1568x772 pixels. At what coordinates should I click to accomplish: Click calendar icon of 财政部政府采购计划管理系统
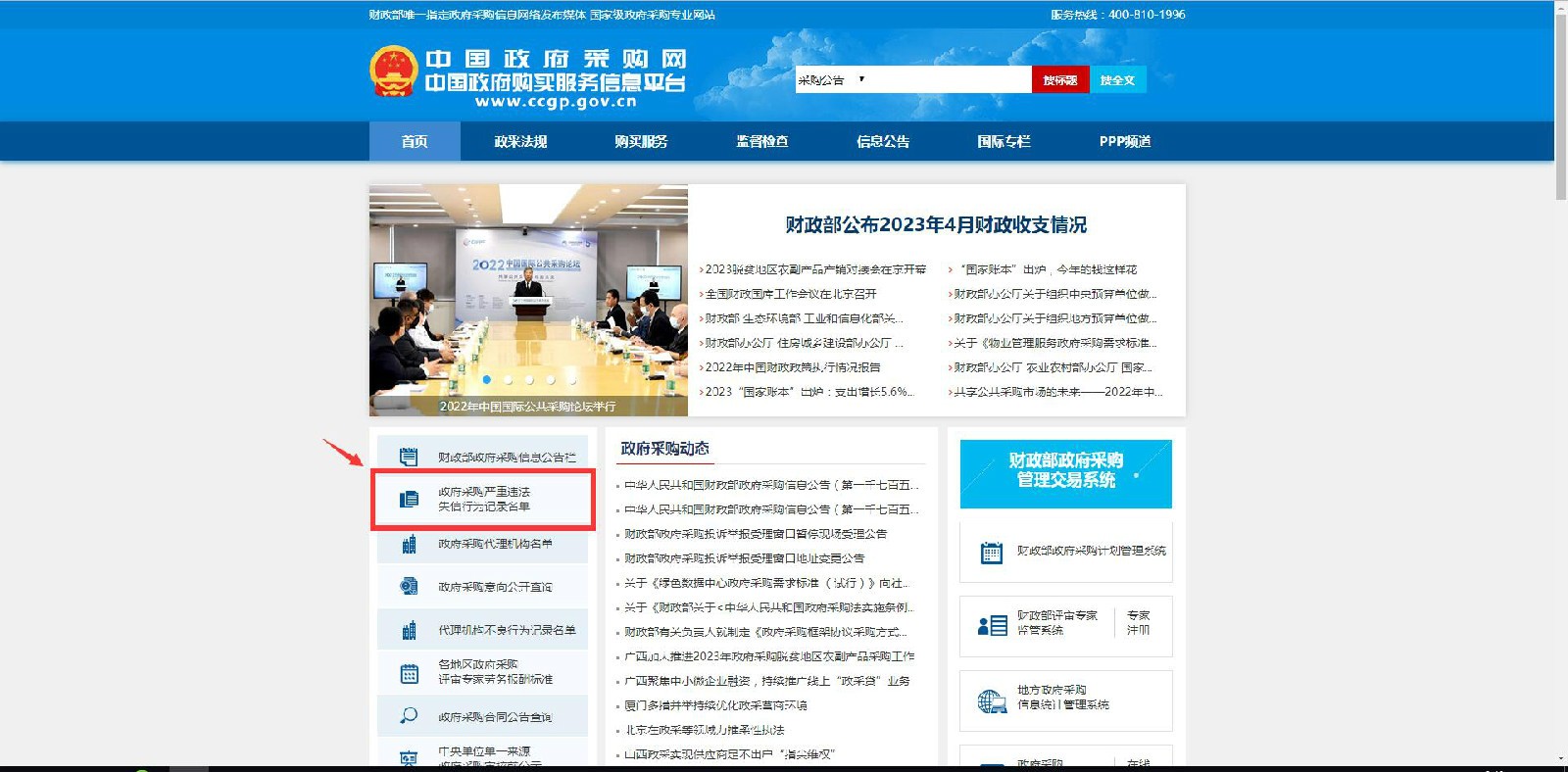pyautogui.click(x=992, y=552)
